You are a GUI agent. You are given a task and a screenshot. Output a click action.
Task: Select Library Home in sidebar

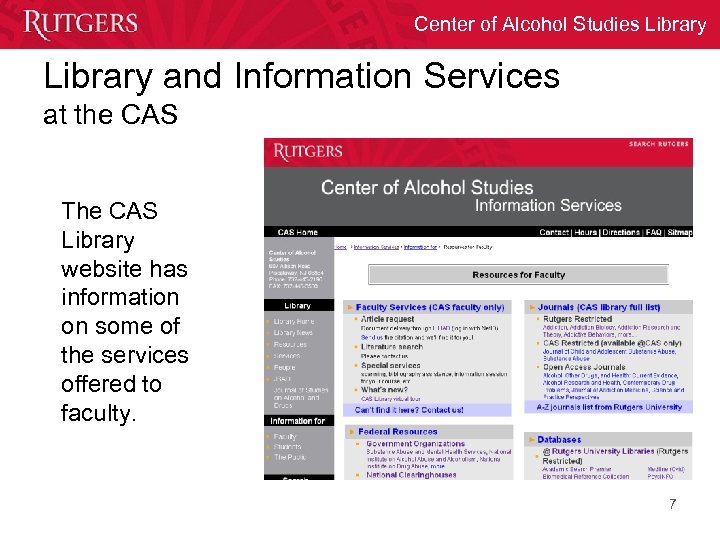293,321
